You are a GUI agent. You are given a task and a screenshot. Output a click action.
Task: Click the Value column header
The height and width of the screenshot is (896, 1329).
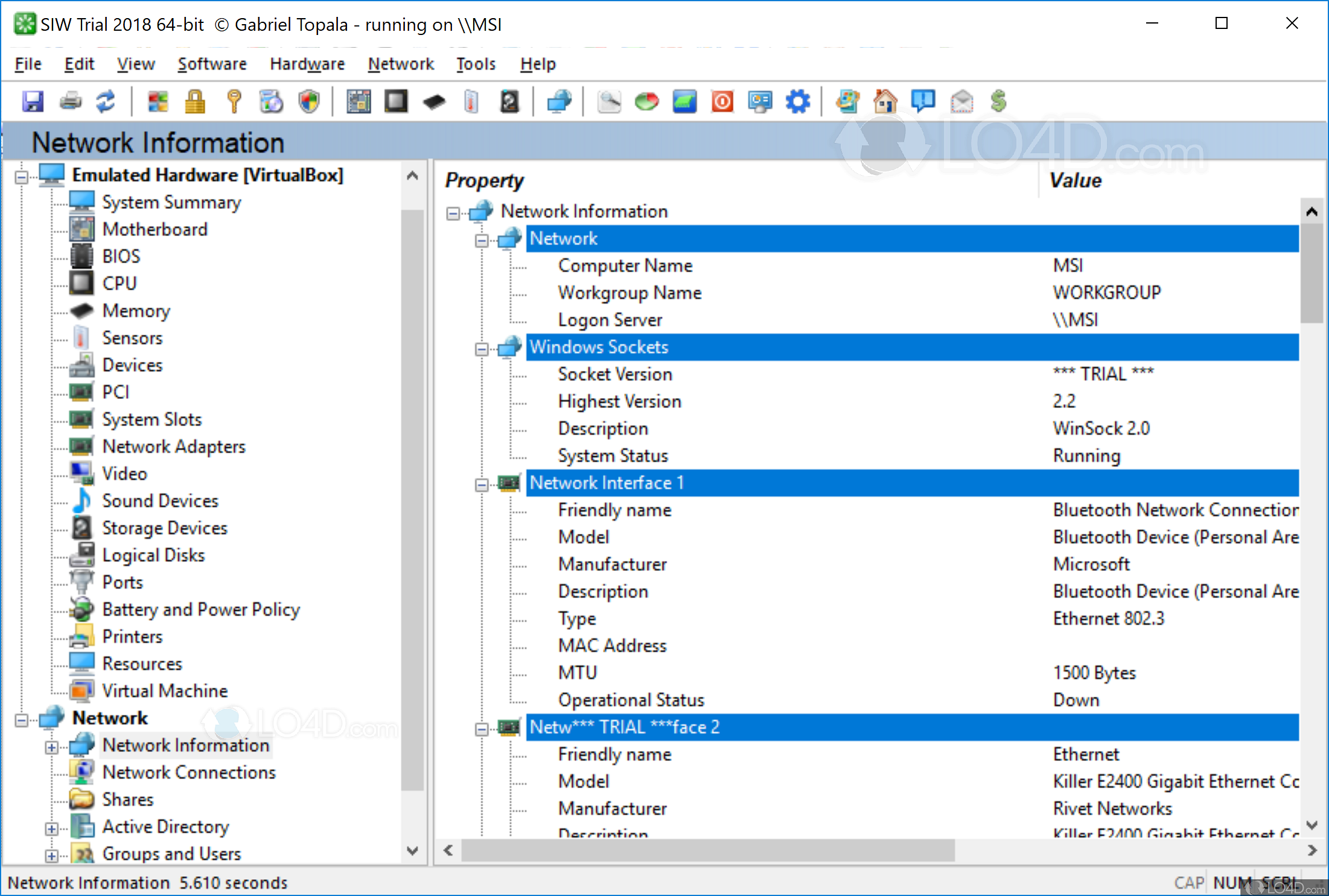click(x=1075, y=180)
